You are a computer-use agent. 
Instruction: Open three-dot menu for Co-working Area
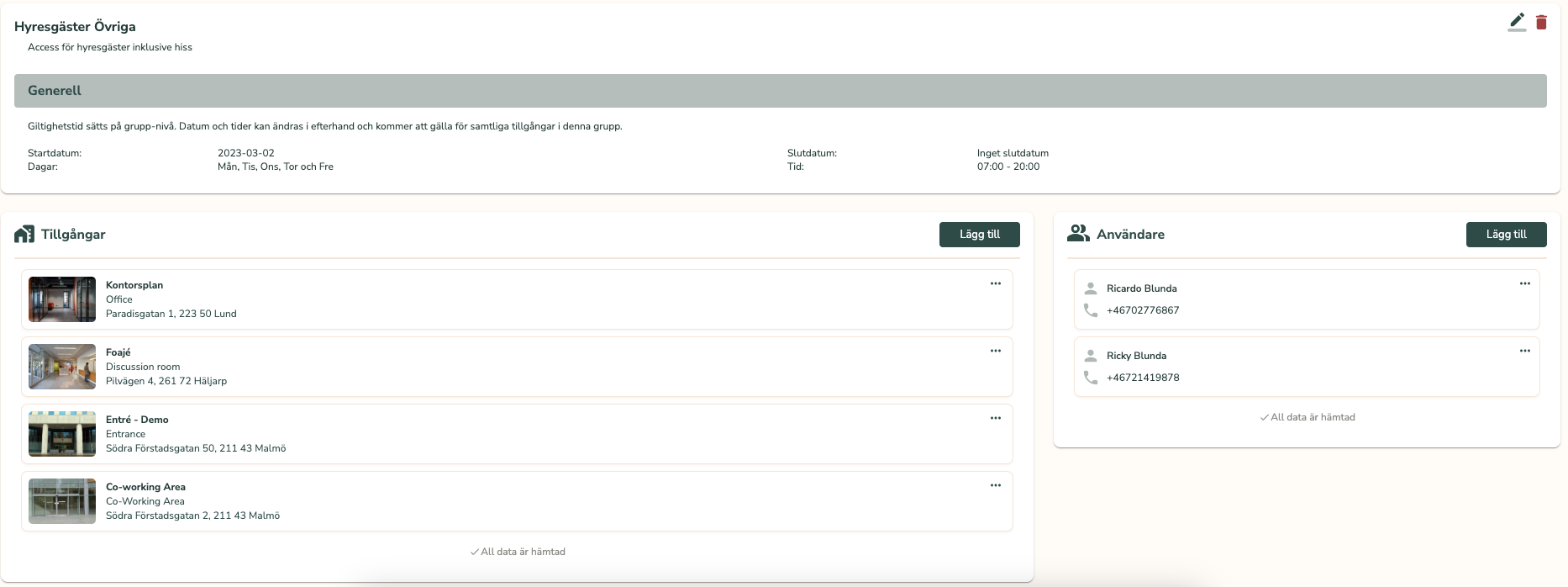click(995, 485)
